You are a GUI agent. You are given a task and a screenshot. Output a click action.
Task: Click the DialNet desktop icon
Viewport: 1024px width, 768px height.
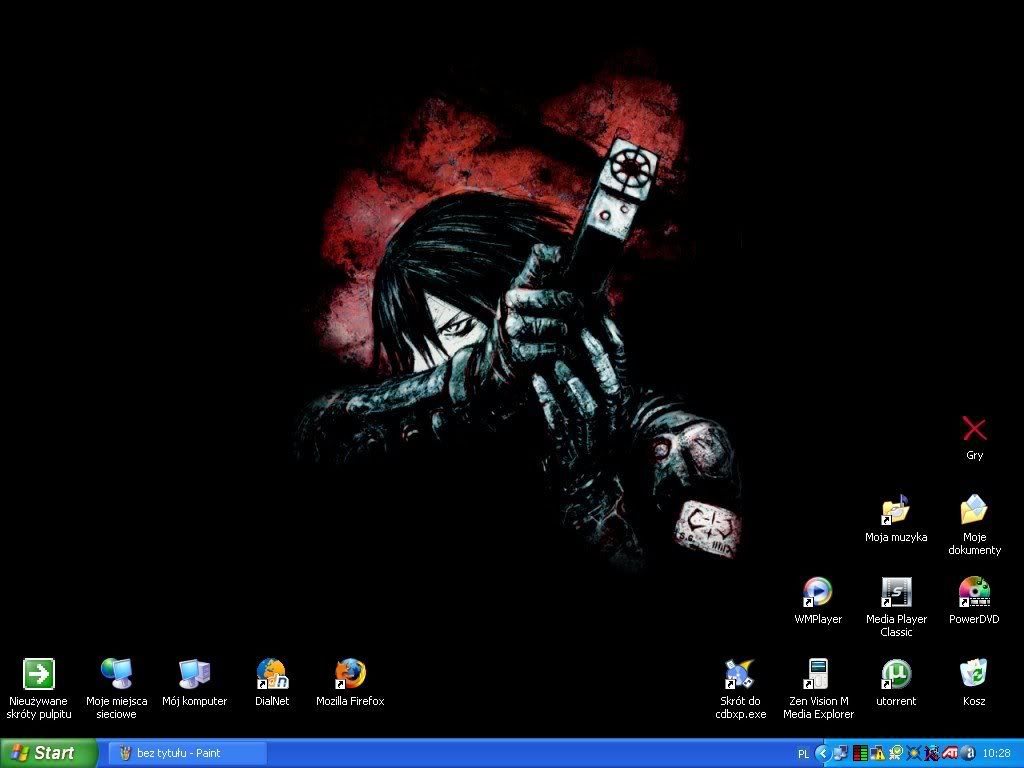(x=272, y=674)
